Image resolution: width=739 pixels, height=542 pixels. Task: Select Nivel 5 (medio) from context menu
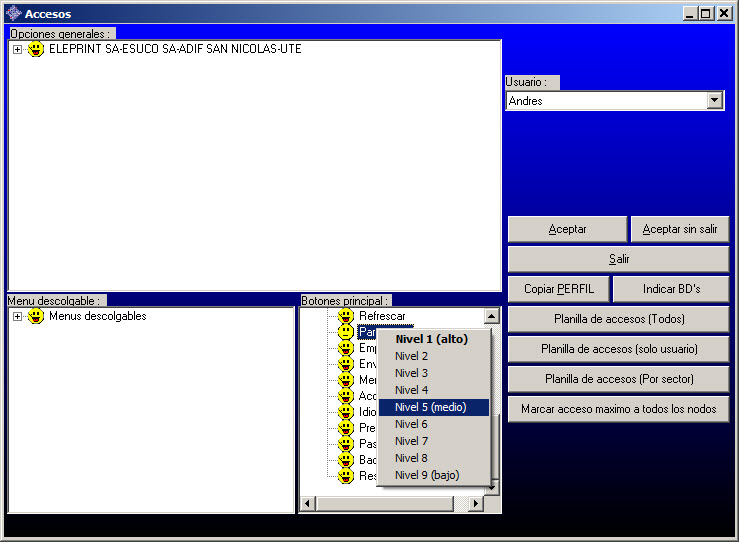[x=434, y=407]
